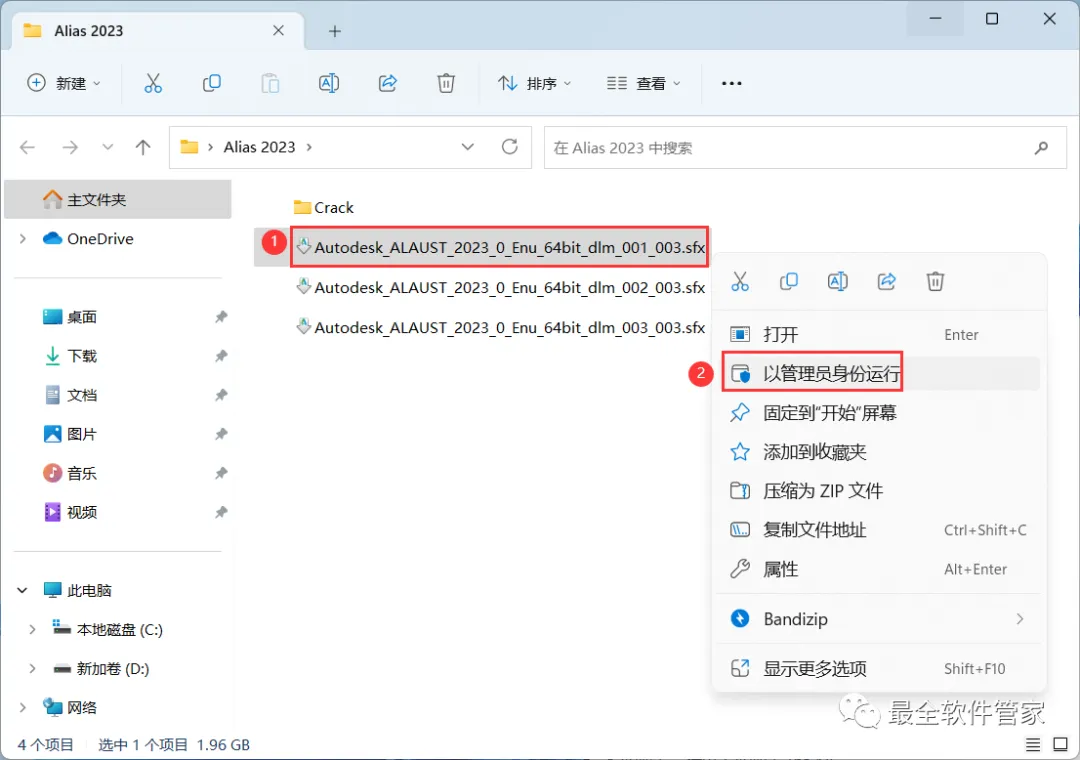Click the Delete trash icon in the Explorer toolbar
Viewport: 1080px width, 760px height.
(446, 83)
